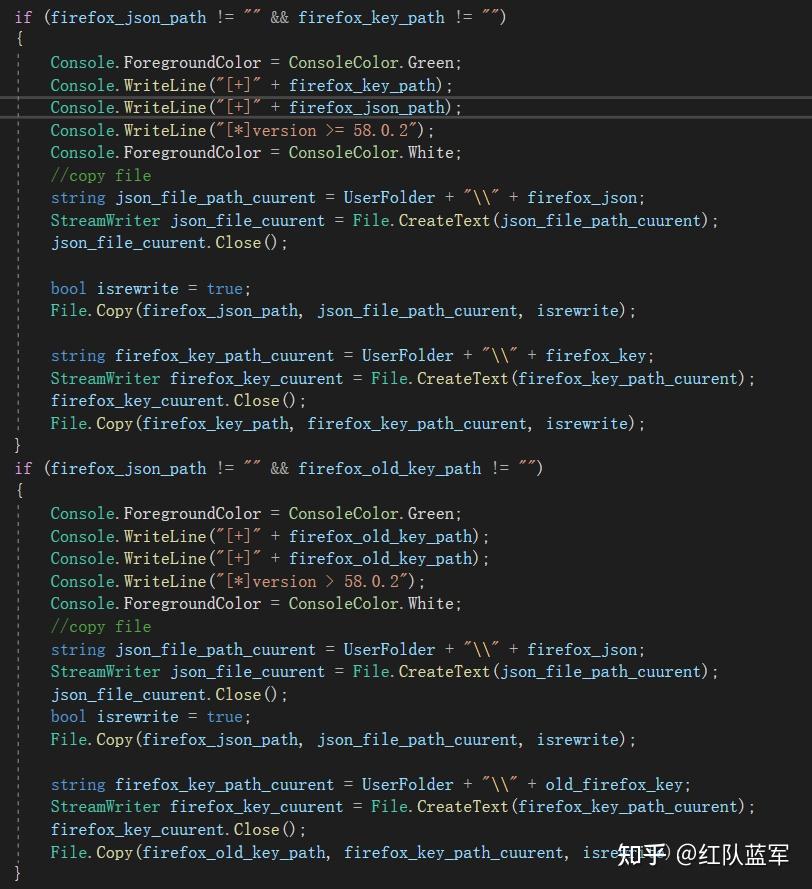
Task: Click the firefox_key variable ending the string line
Action: coord(595,356)
